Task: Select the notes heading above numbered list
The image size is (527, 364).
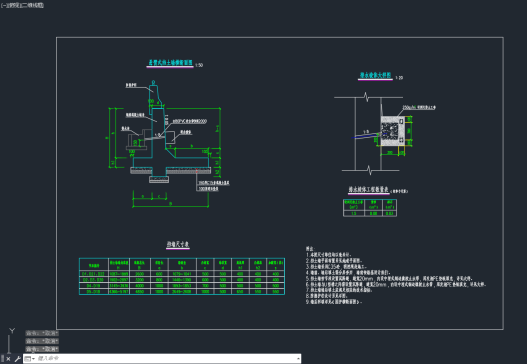Action: 310,249
